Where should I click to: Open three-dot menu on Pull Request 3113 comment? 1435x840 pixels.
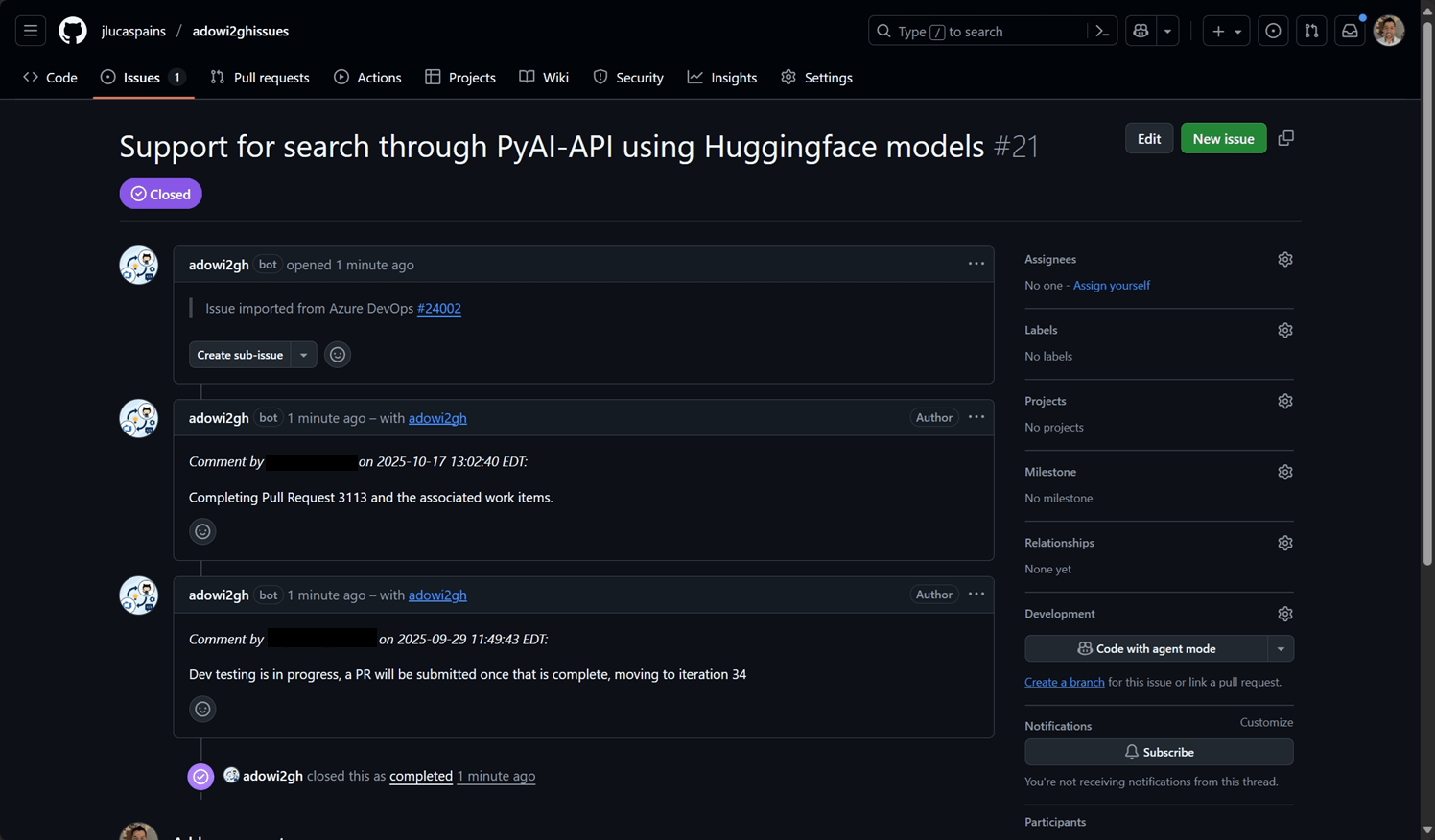[976, 417]
